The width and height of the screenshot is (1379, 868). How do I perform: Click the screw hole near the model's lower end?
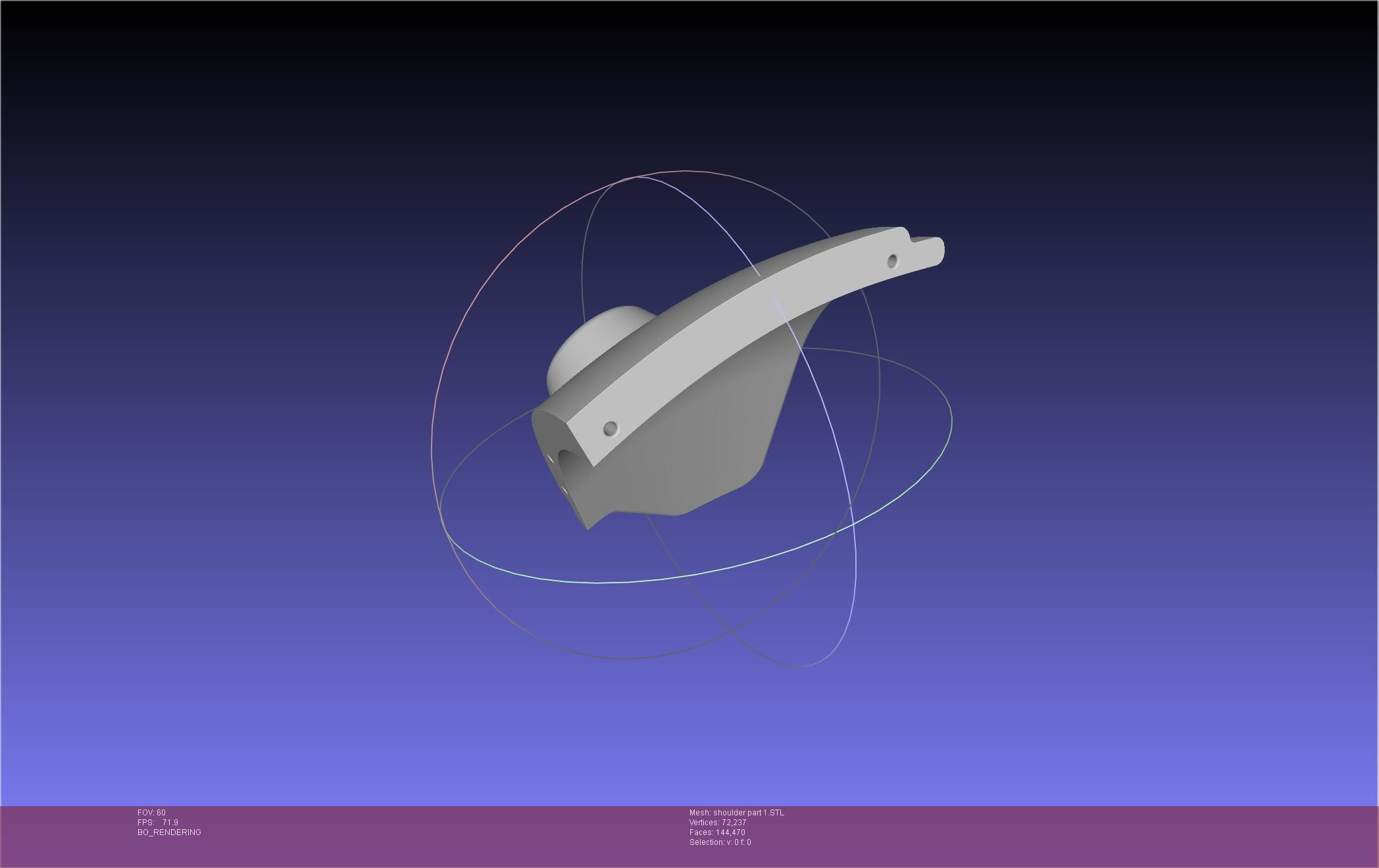[611, 429]
